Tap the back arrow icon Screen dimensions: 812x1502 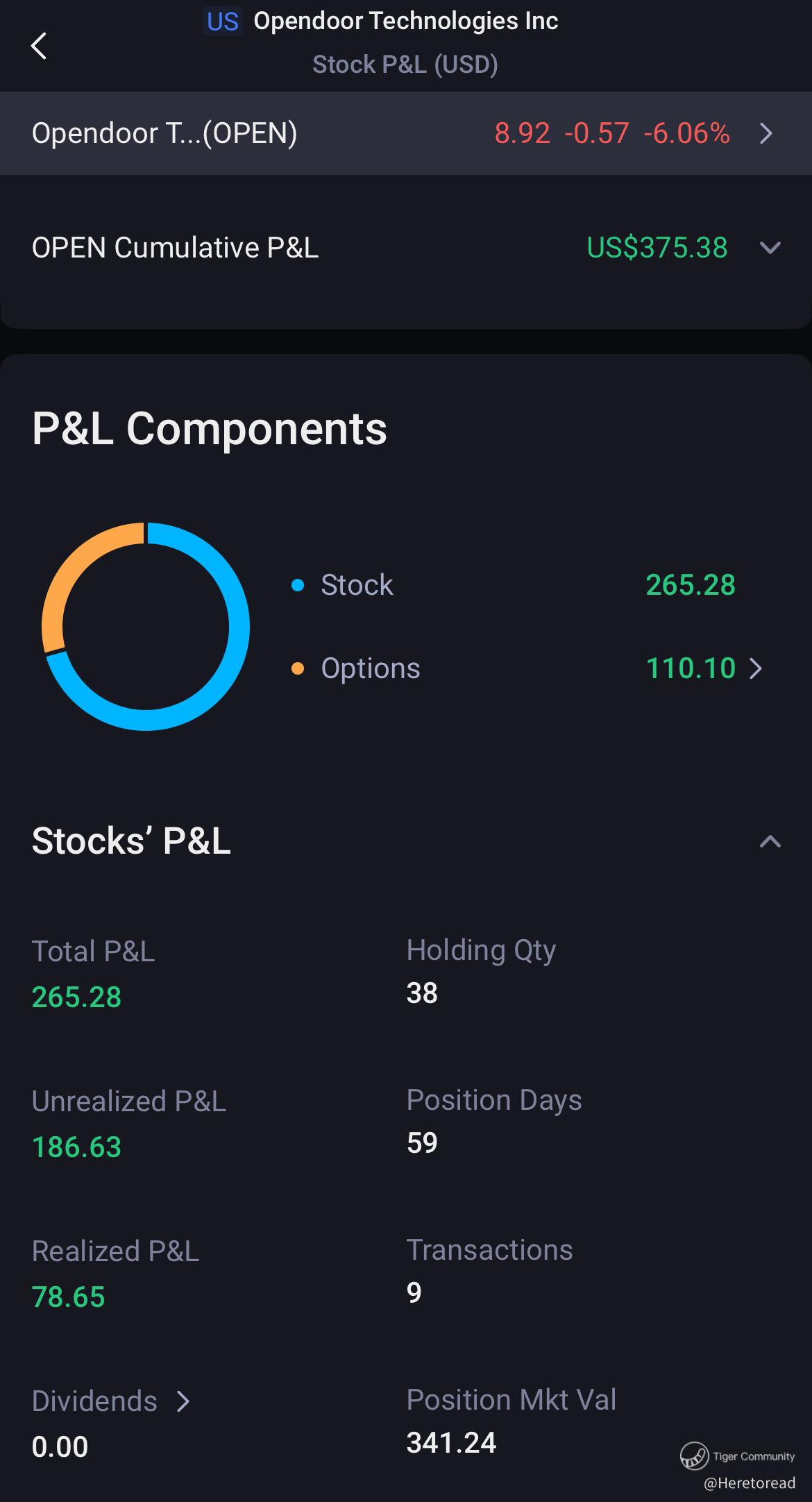pyautogui.click(x=39, y=46)
